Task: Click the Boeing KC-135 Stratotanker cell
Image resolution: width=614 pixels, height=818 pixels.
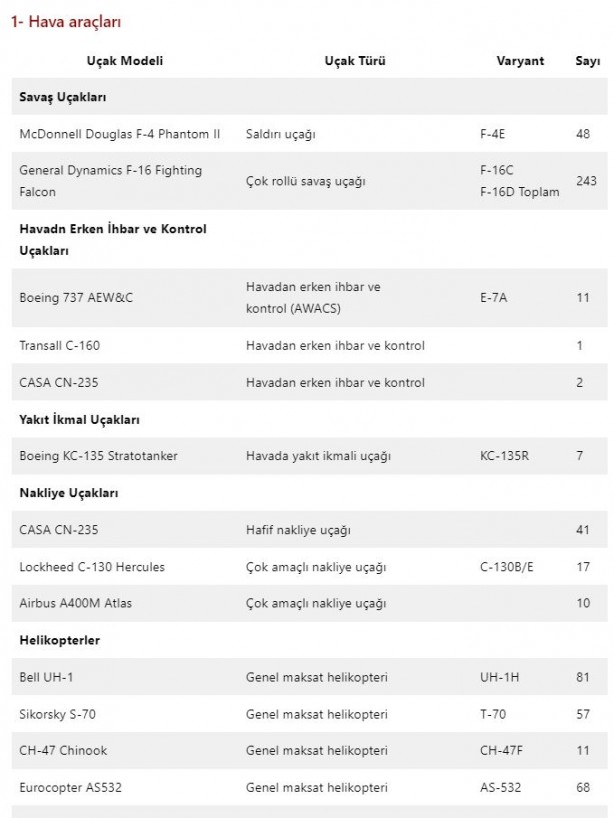Action: tap(99, 456)
